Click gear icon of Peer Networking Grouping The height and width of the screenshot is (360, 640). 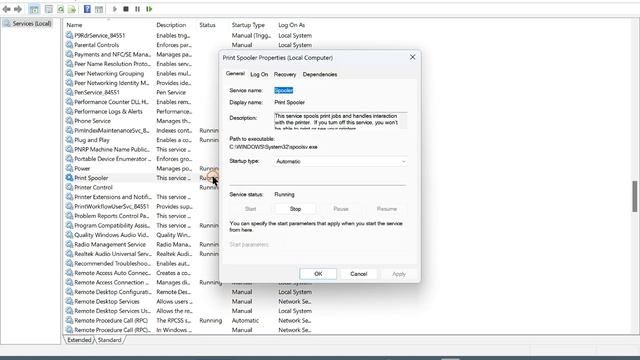click(x=69, y=73)
